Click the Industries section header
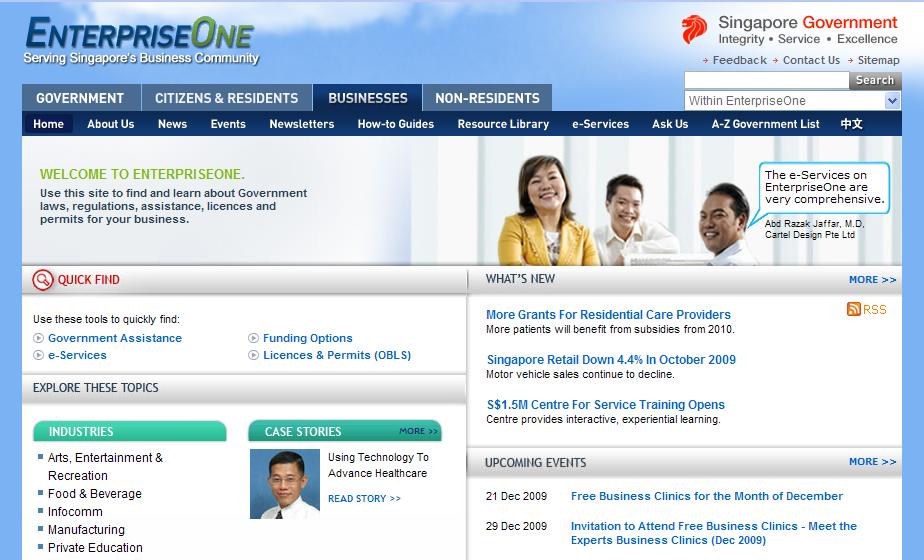Screen dimensions: 924x560 (x=130, y=431)
